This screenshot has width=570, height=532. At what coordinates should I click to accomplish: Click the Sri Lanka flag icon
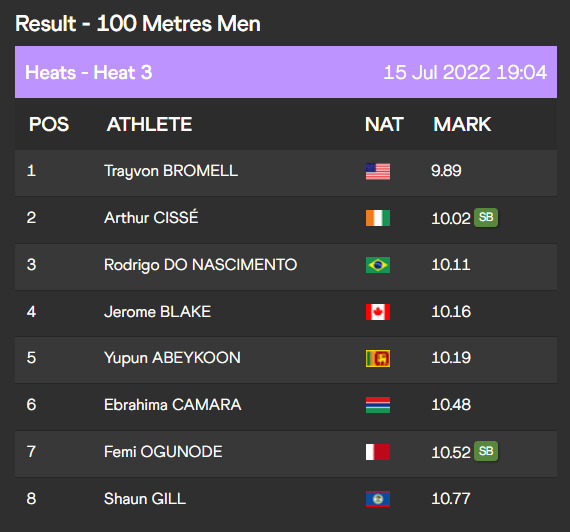coord(378,359)
